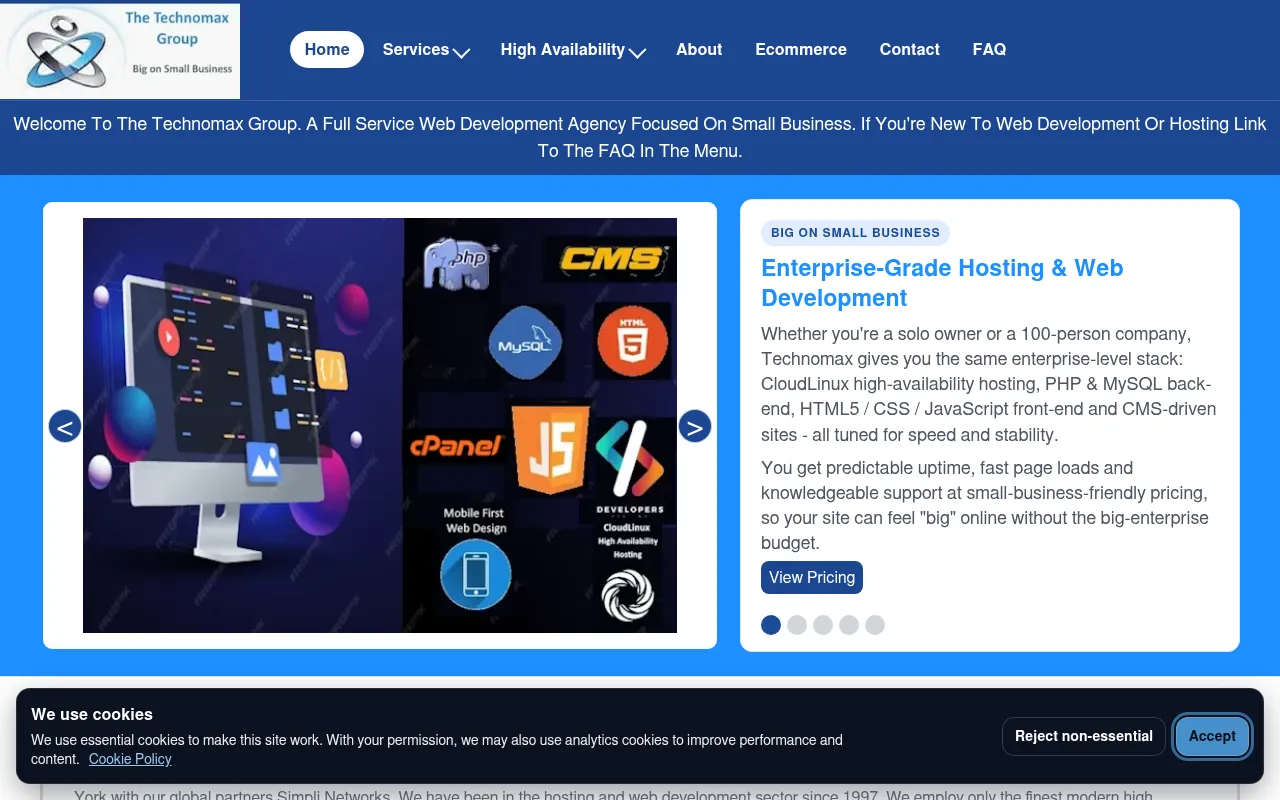Switch to the second slide indicator dot
Image resolution: width=1280 pixels, height=800 pixels.
[797, 625]
